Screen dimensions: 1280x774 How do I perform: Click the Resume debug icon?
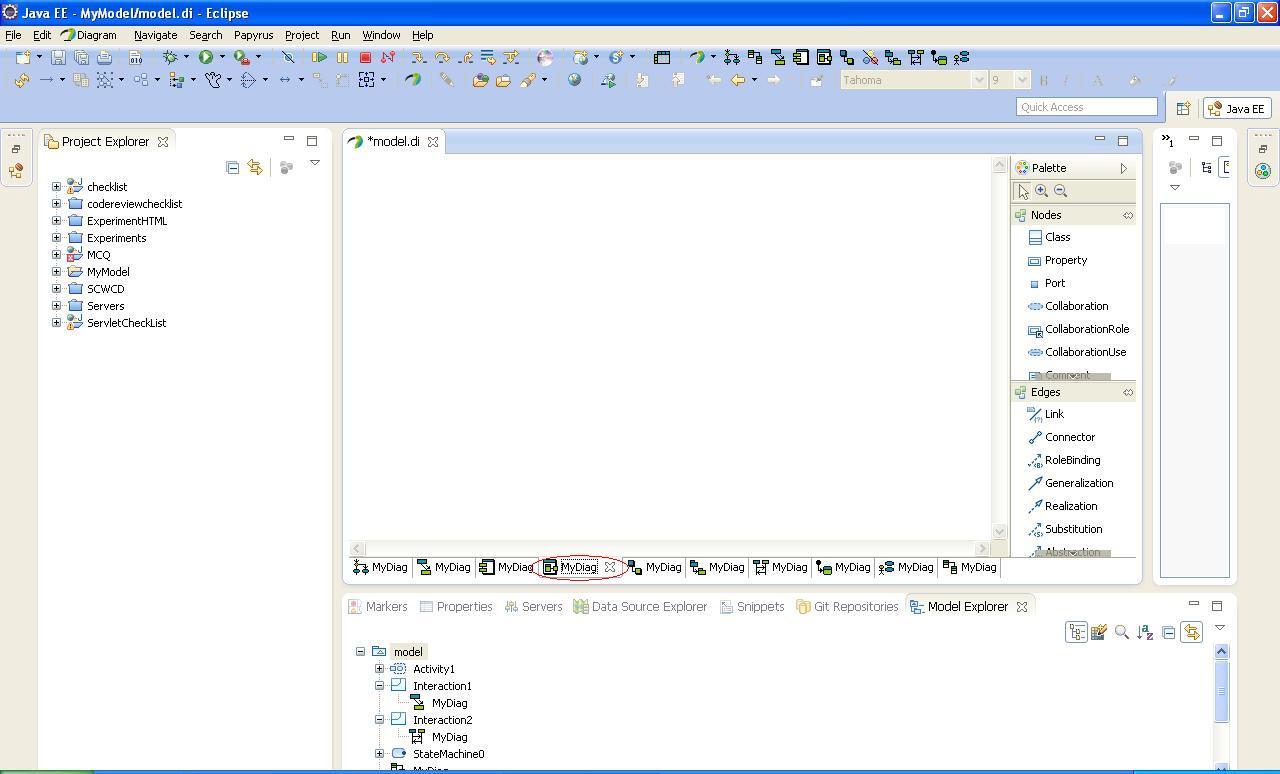point(319,58)
